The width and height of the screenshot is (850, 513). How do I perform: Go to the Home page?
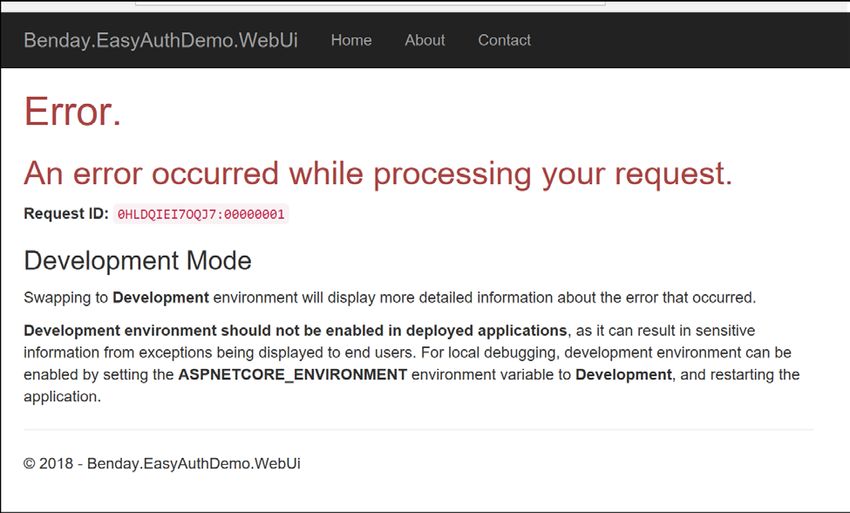point(351,40)
